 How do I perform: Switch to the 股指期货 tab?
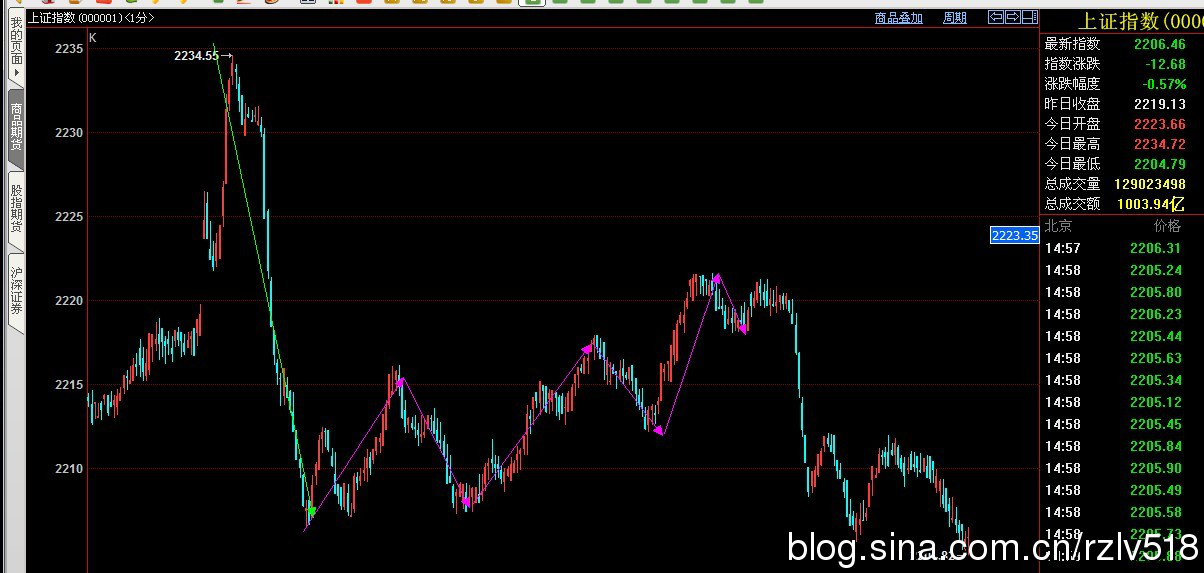click(16, 208)
